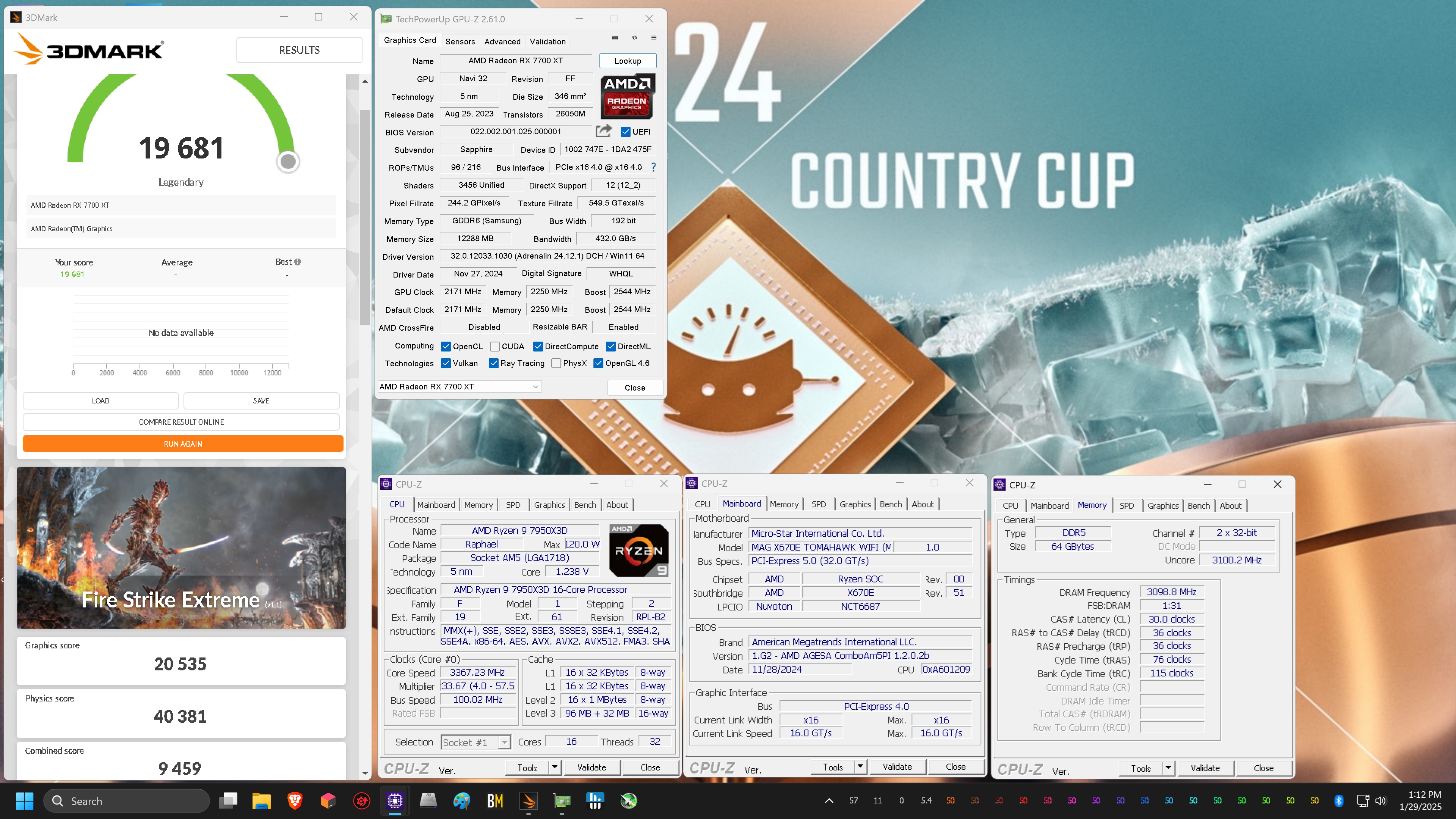The width and height of the screenshot is (1456, 819).
Task: Click the GPU-Z screenshot camera icon
Action: [615, 38]
